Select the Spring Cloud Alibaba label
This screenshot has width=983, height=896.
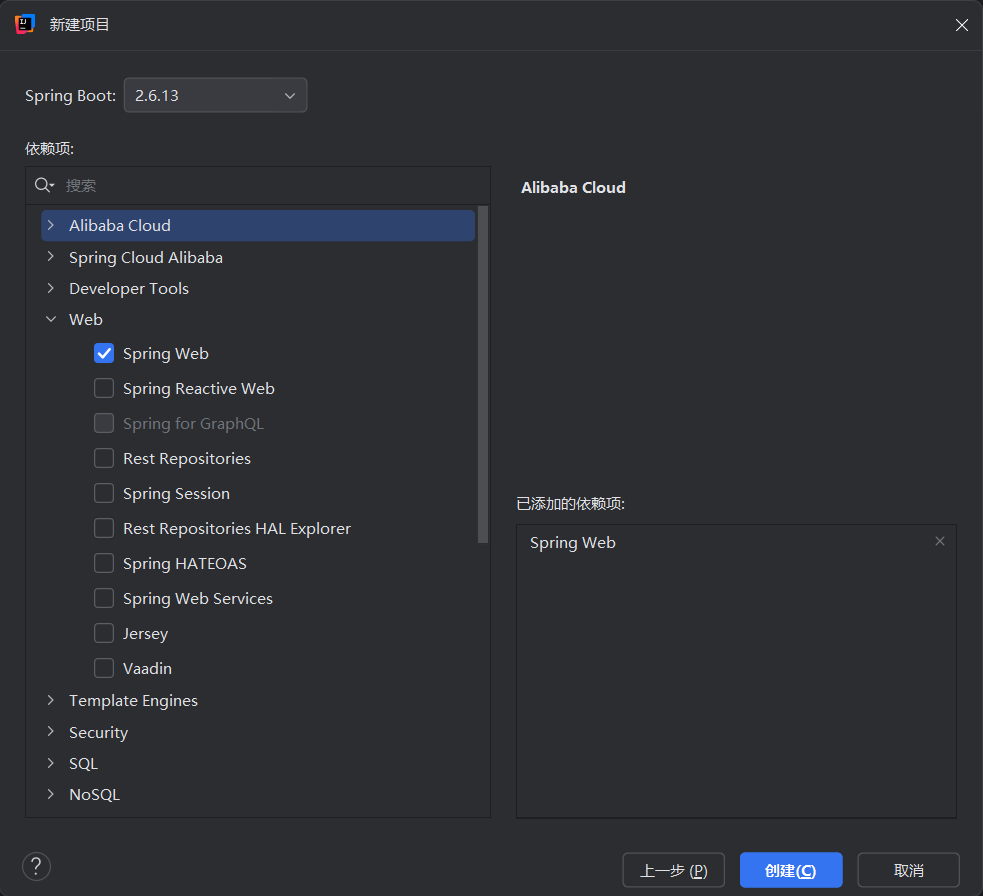[146, 258]
